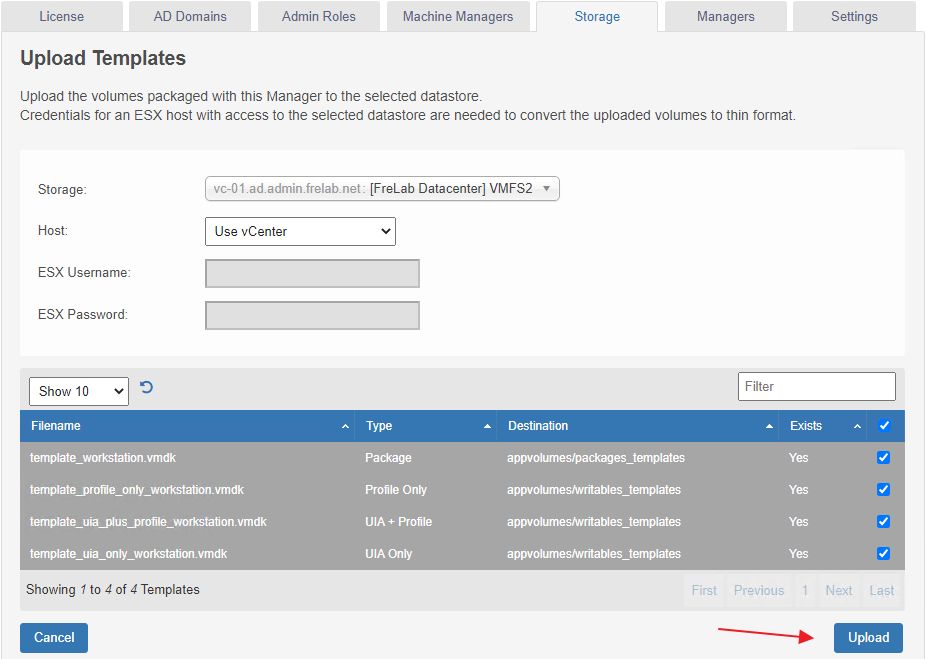The image size is (926, 659).
Task: Sort by Filename column arrow
Action: pyautogui.click(x=346, y=427)
